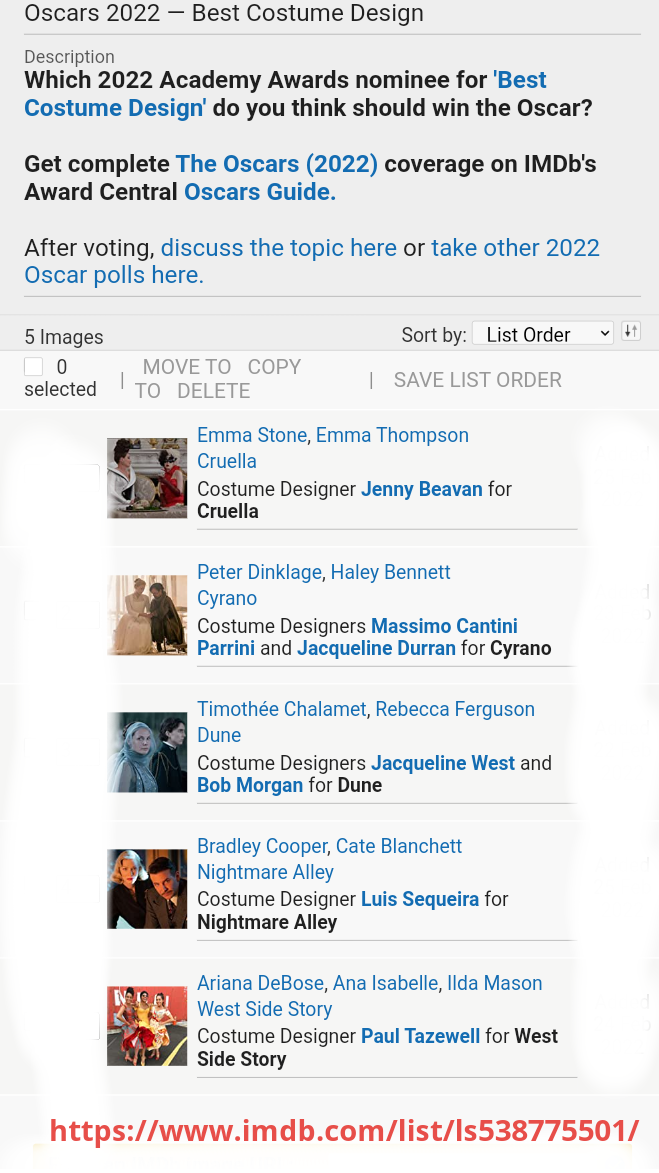Click SAVE LIST ORDER

[477, 380]
